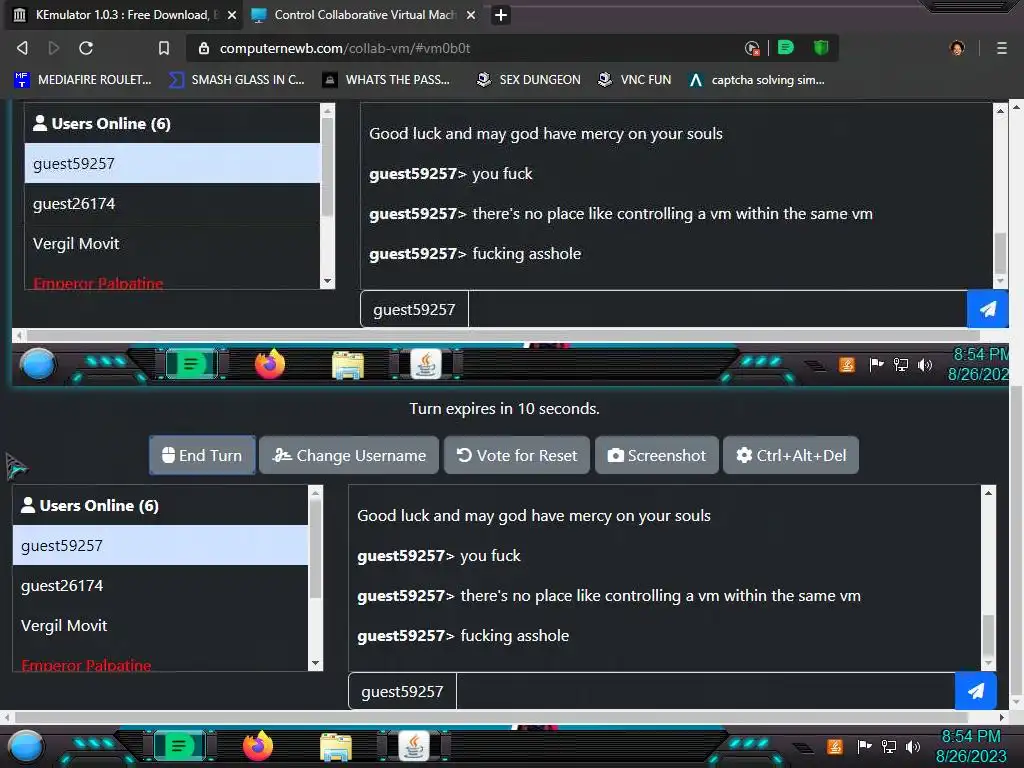The height and width of the screenshot is (768, 1024).
Task: Click network icon in bottom system tray
Action: (x=889, y=746)
